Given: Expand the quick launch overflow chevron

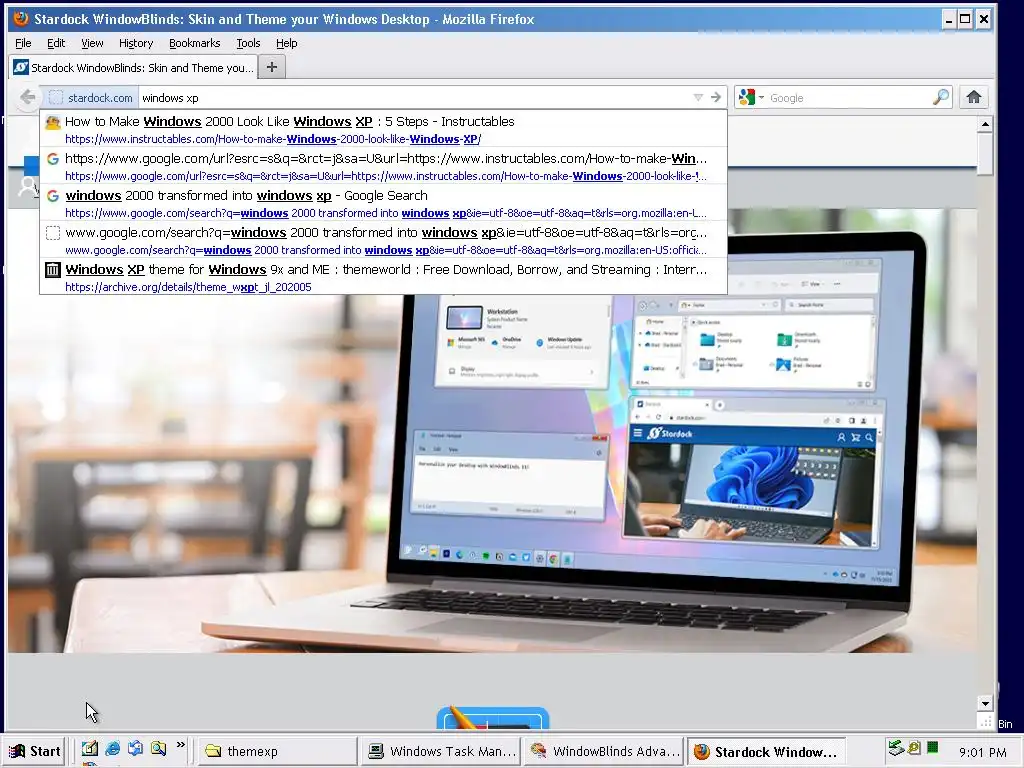Looking at the screenshot, I should pyautogui.click(x=181, y=745).
